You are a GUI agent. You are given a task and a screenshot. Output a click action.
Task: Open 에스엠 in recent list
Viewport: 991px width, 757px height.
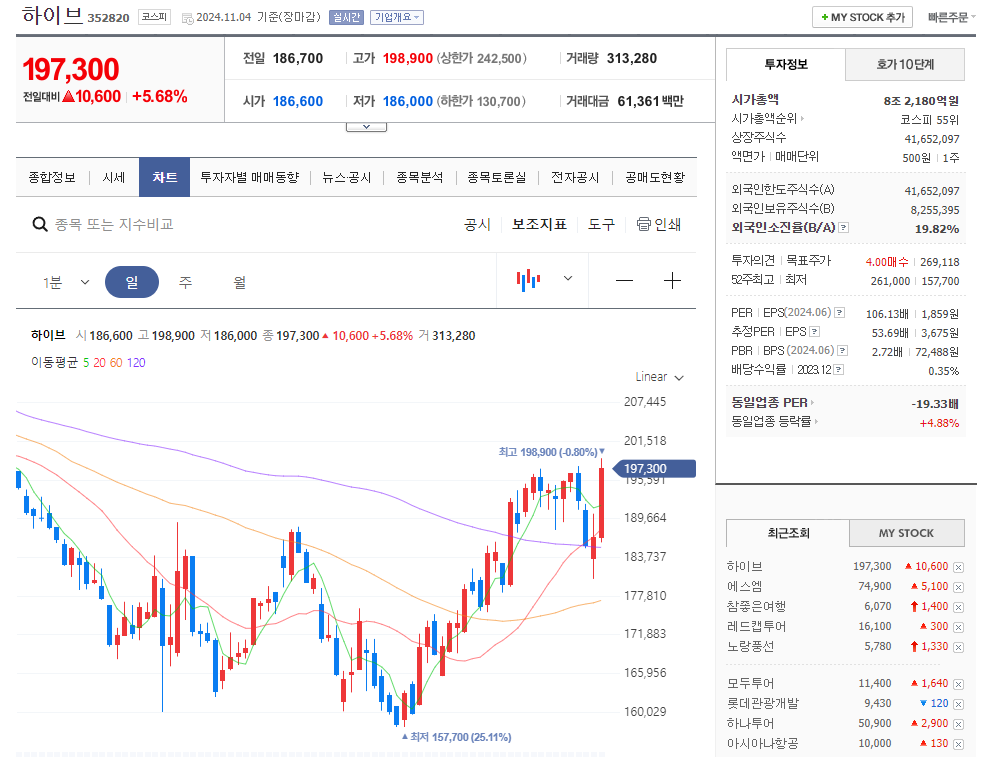(745, 587)
